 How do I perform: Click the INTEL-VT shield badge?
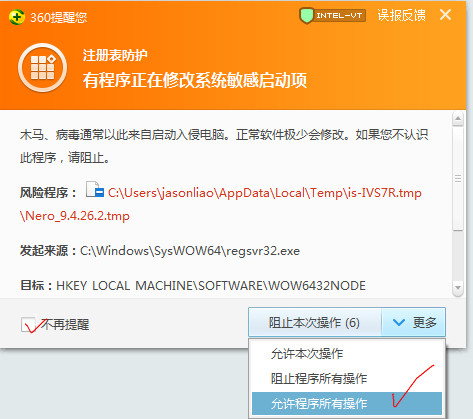(x=332, y=16)
